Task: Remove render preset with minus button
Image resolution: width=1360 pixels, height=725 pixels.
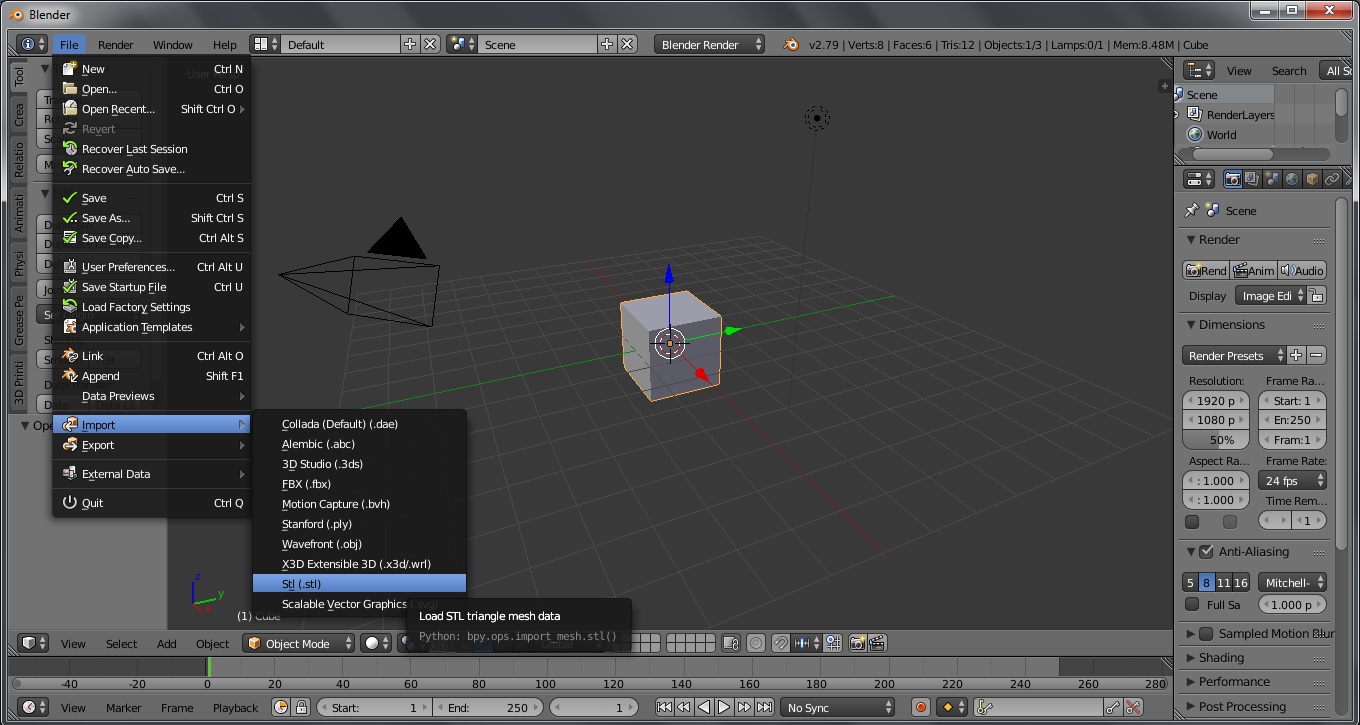Action: click(1316, 355)
